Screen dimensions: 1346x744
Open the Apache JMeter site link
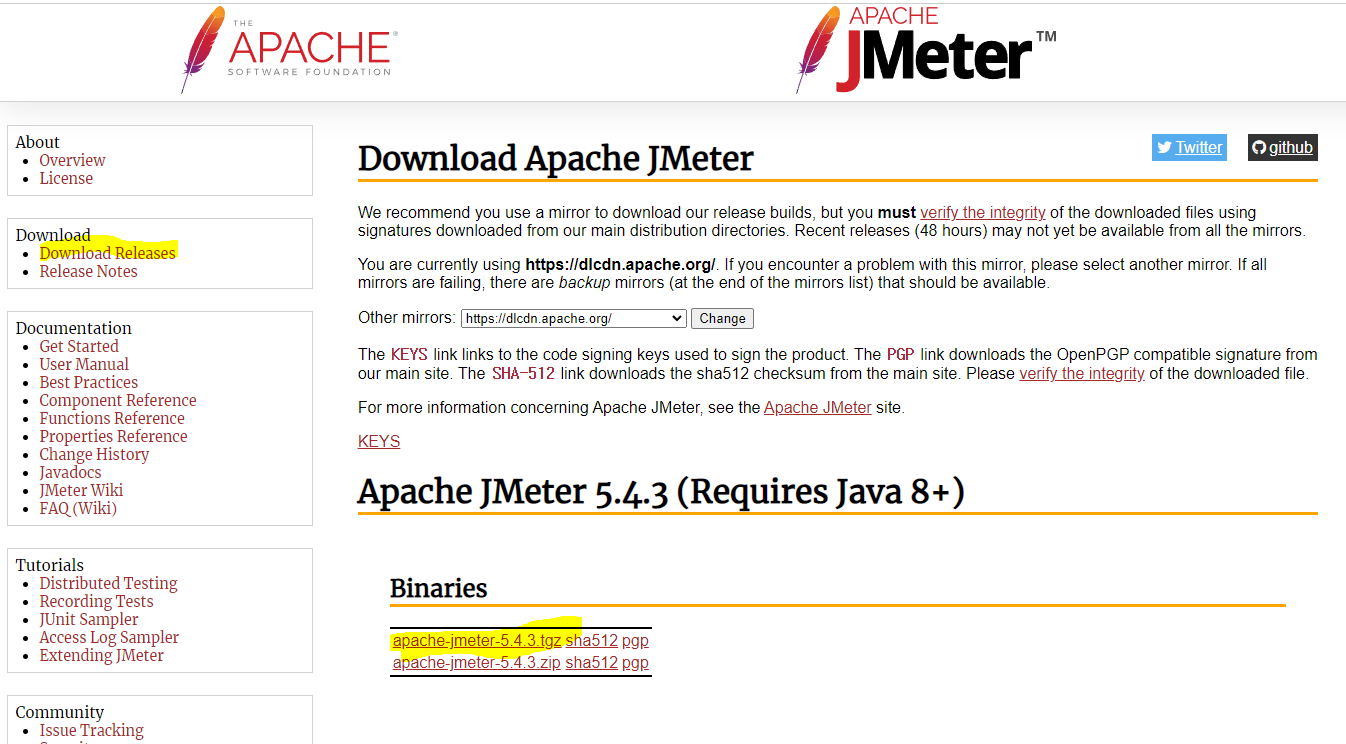pyautogui.click(x=817, y=407)
